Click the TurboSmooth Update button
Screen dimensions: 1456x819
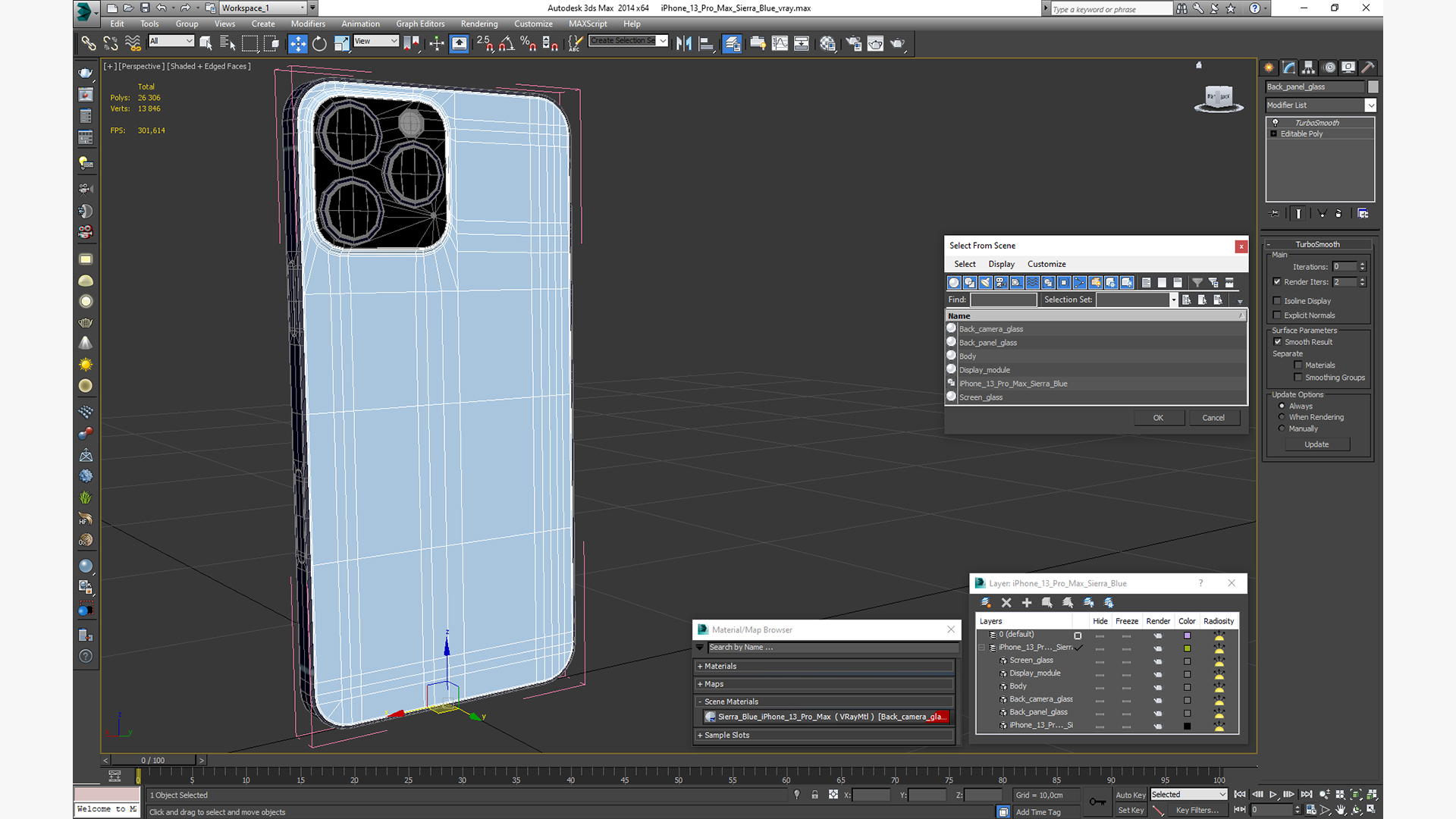(x=1316, y=444)
